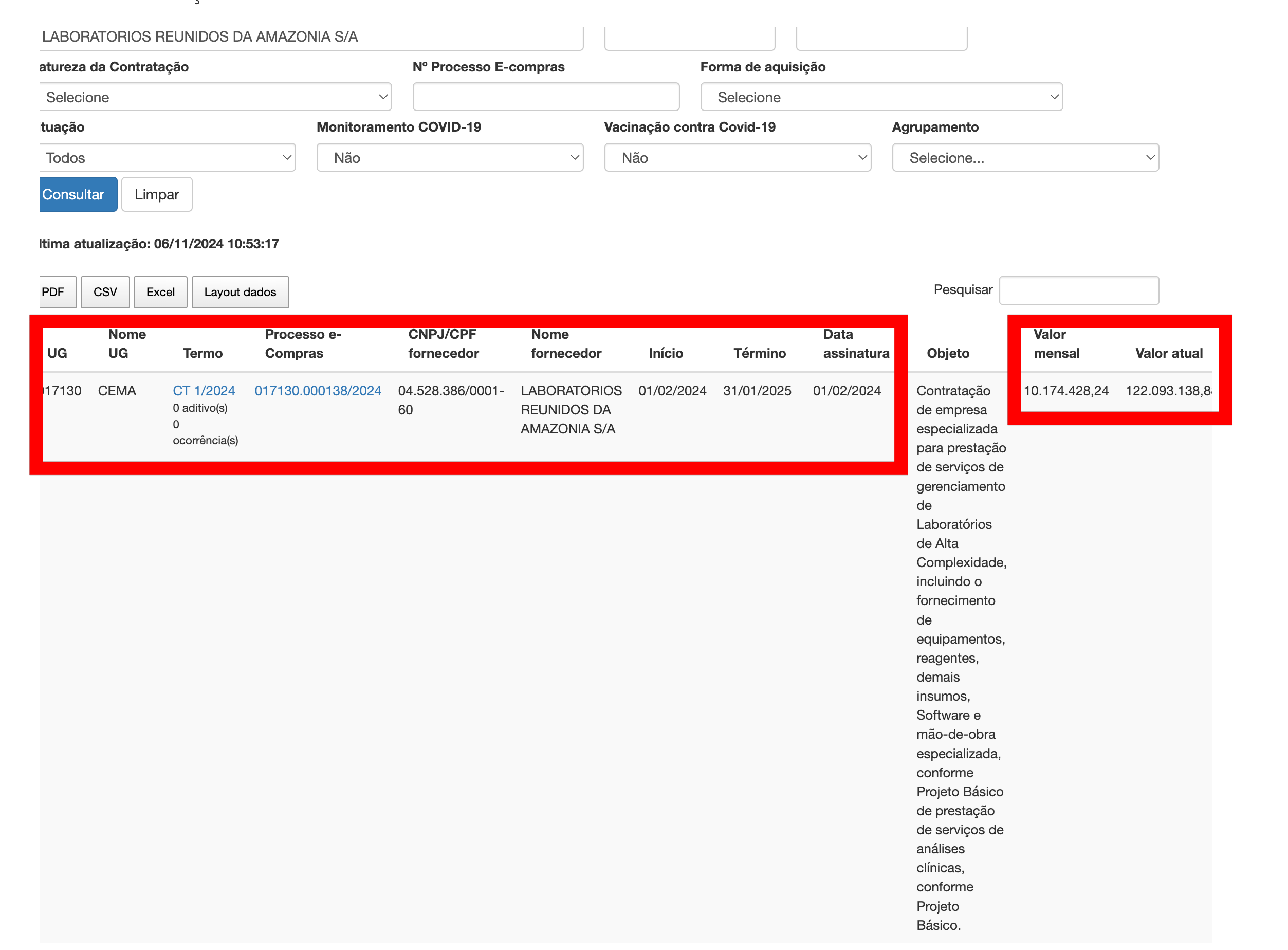Open process link 017130.000138/2024
This screenshot has height=950, width=1288.
point(318,391)
